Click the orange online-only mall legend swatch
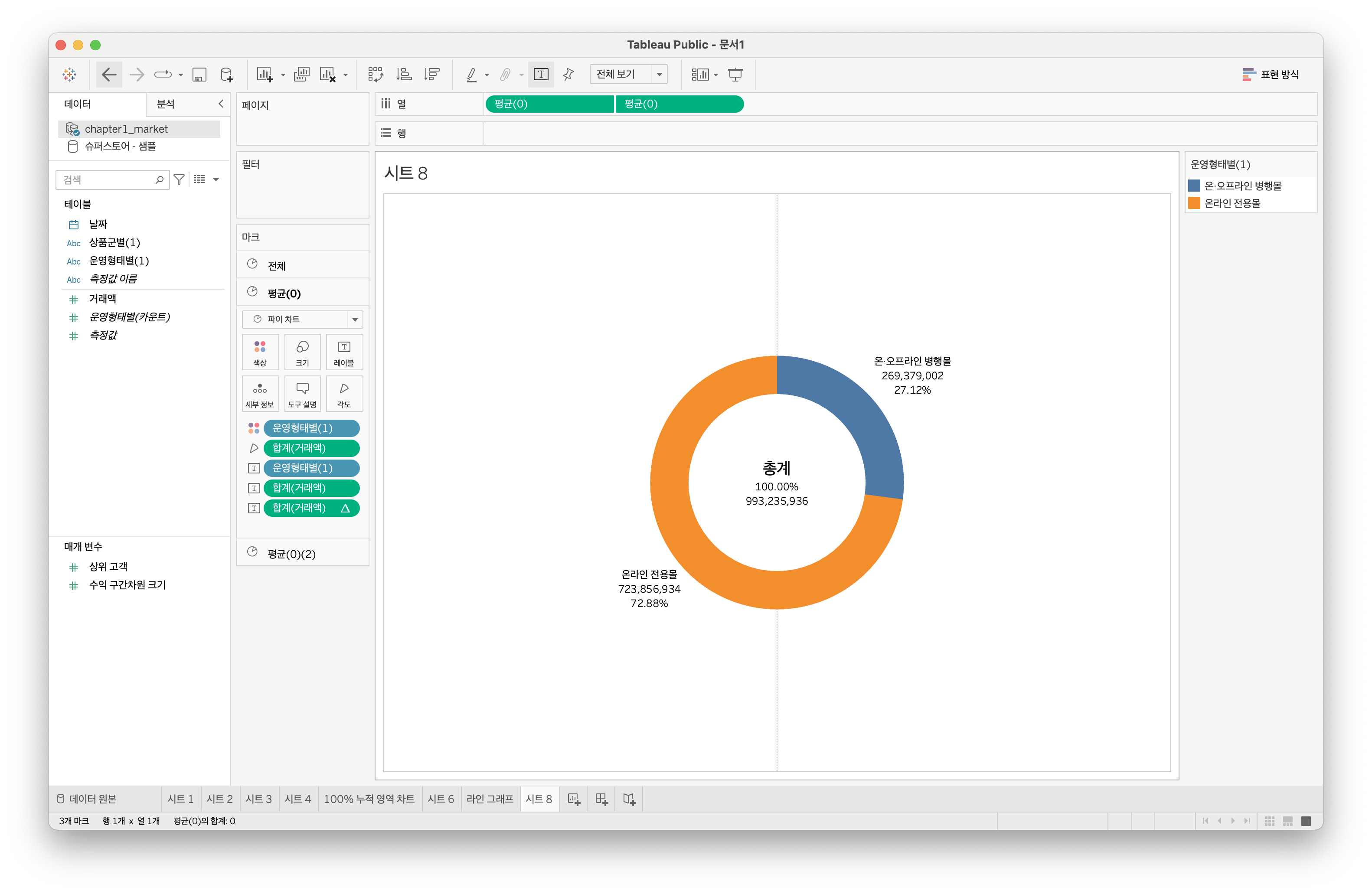This screenshot has height=894, width=1372. point(1194,203)
